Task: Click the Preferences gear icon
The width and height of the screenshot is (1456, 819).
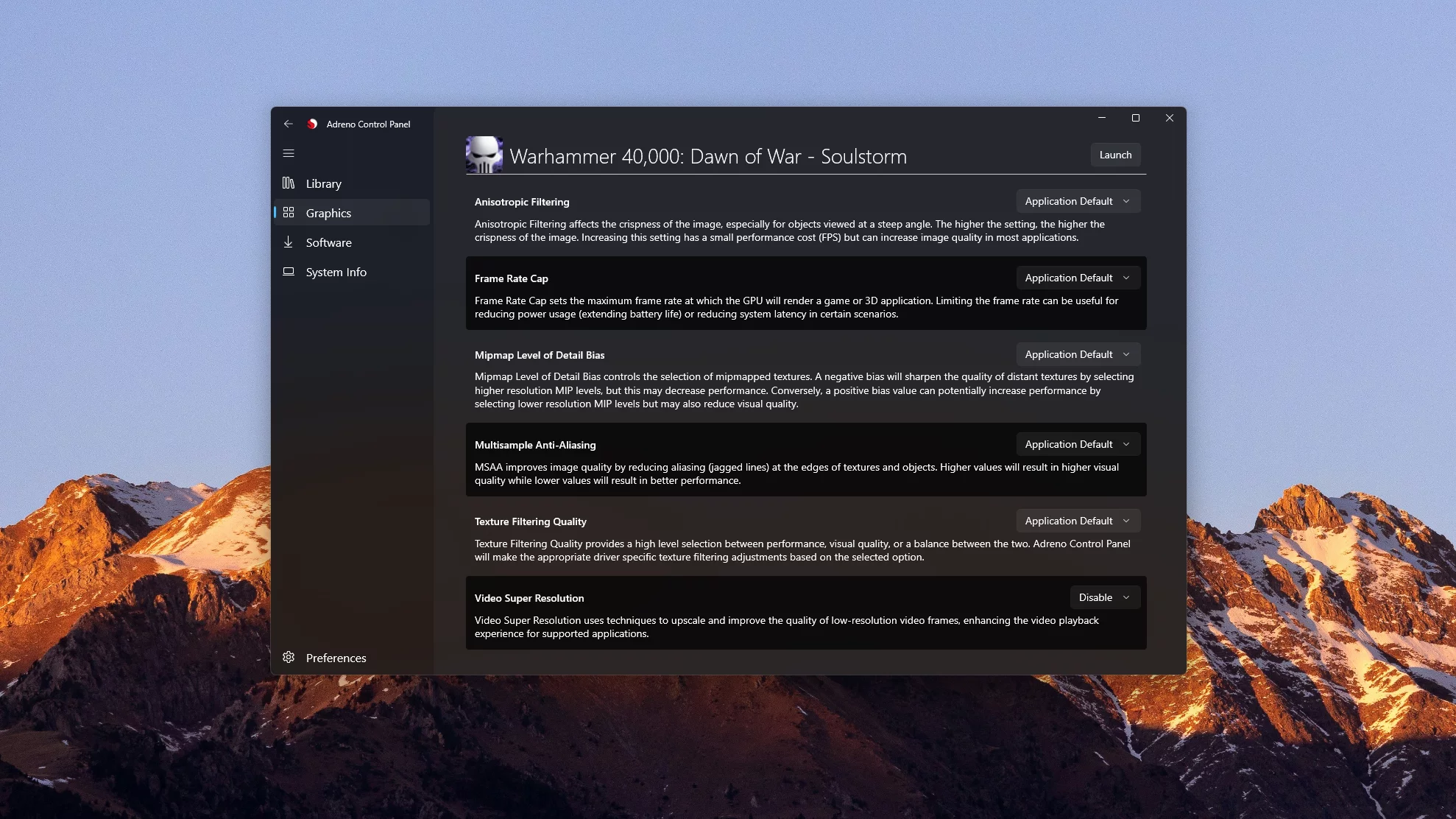Action: point(289,657)
